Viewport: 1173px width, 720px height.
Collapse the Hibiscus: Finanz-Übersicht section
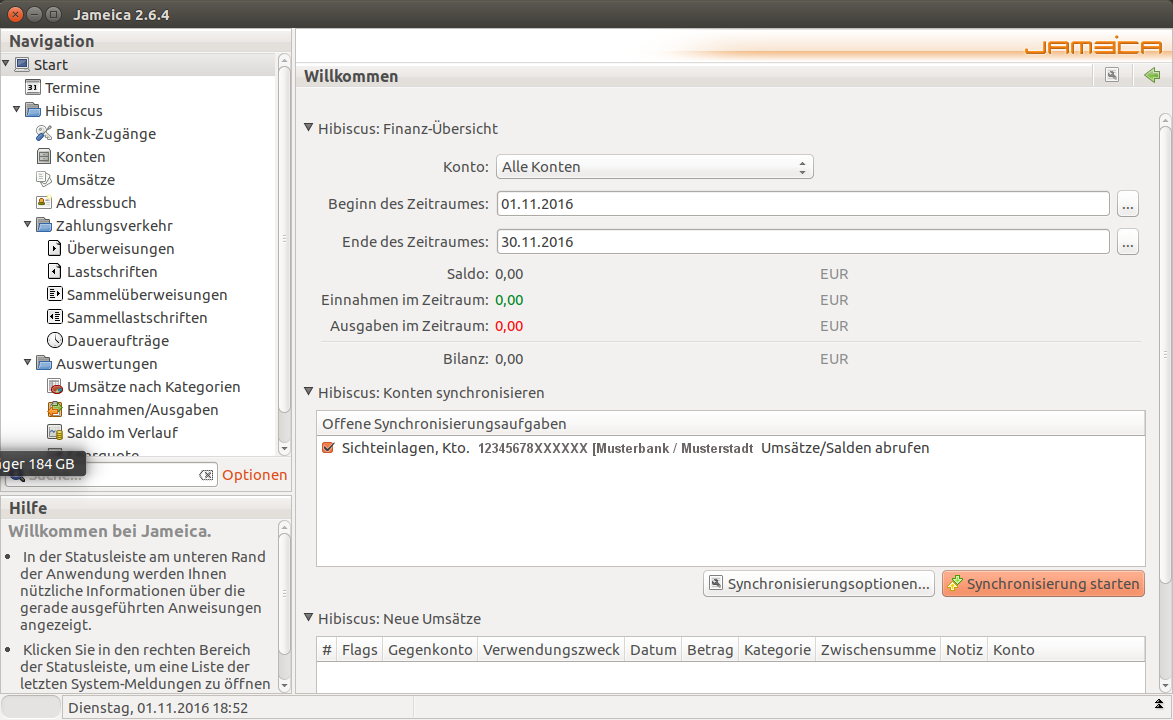308,128
